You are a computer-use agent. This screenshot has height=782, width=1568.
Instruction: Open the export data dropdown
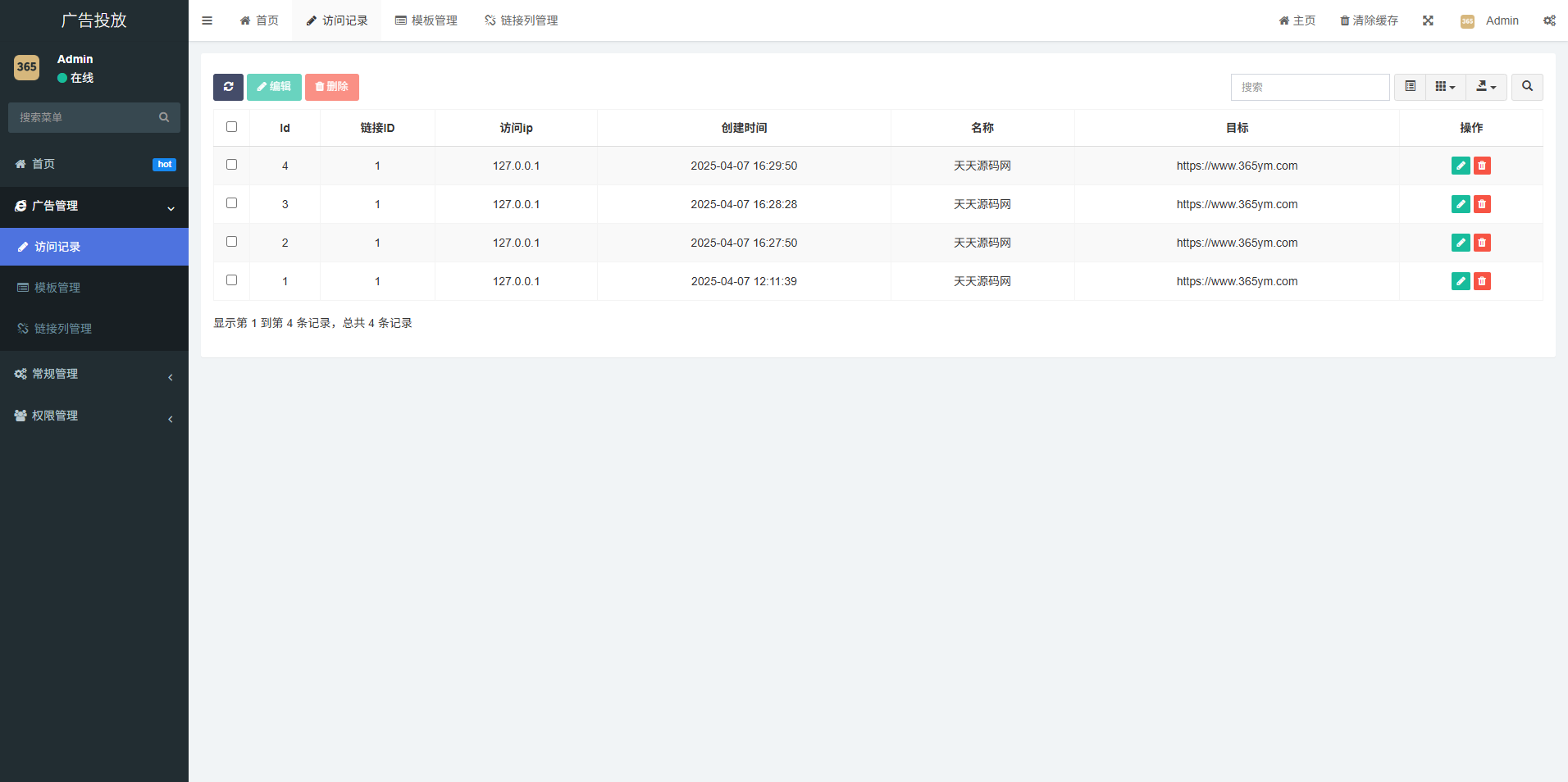[x=1486, y=87]
